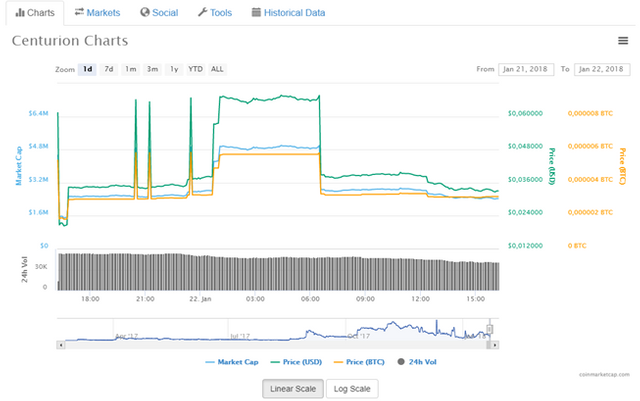The image size is (640, 401).
Task: Click the 0,000004 BTC axis label
Action: (590, 179)
